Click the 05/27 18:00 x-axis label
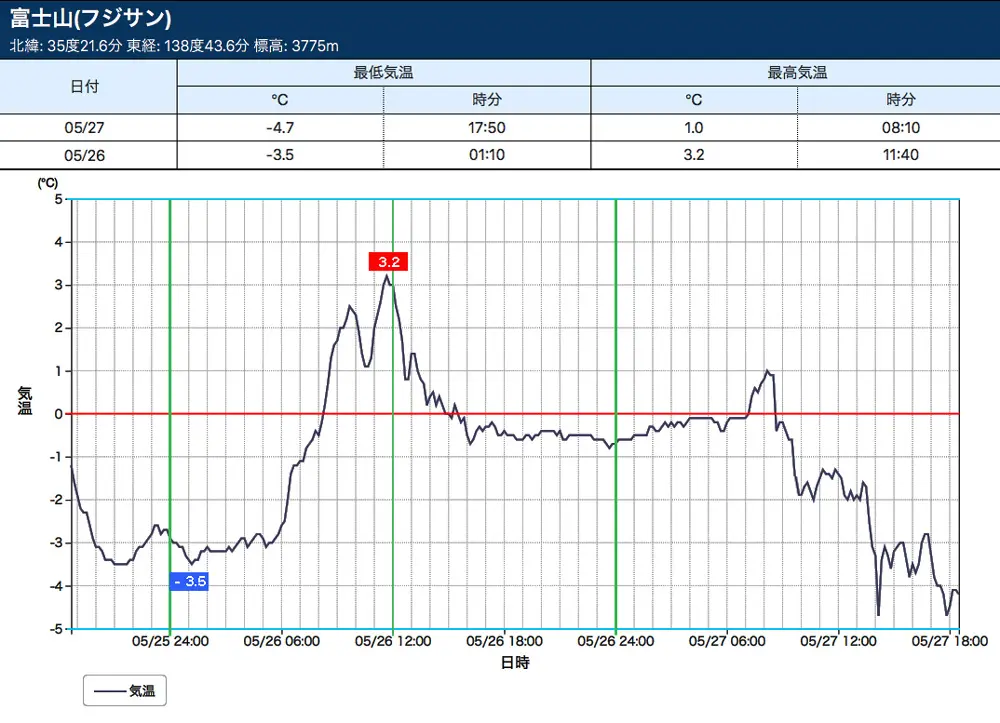Screen dimensions: 1000x723 pyautogui.click(x=950, y=641)
